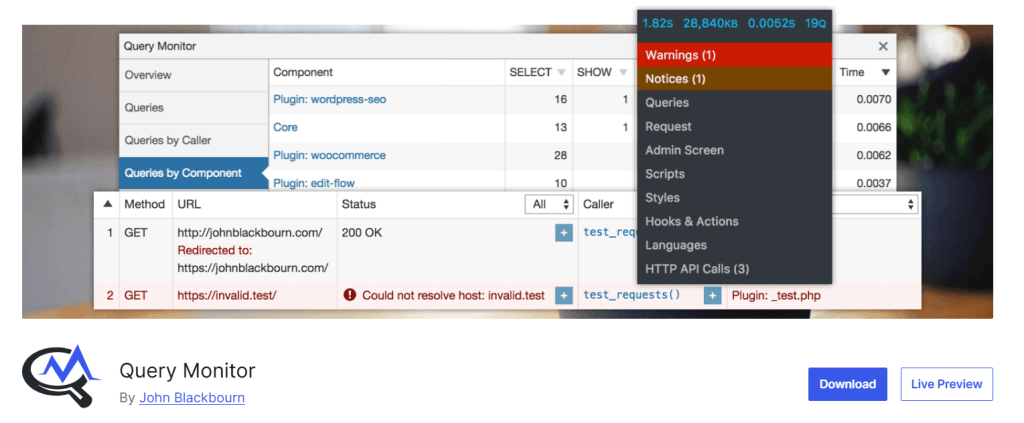Click the Component column header

click(x=303, y=72)
